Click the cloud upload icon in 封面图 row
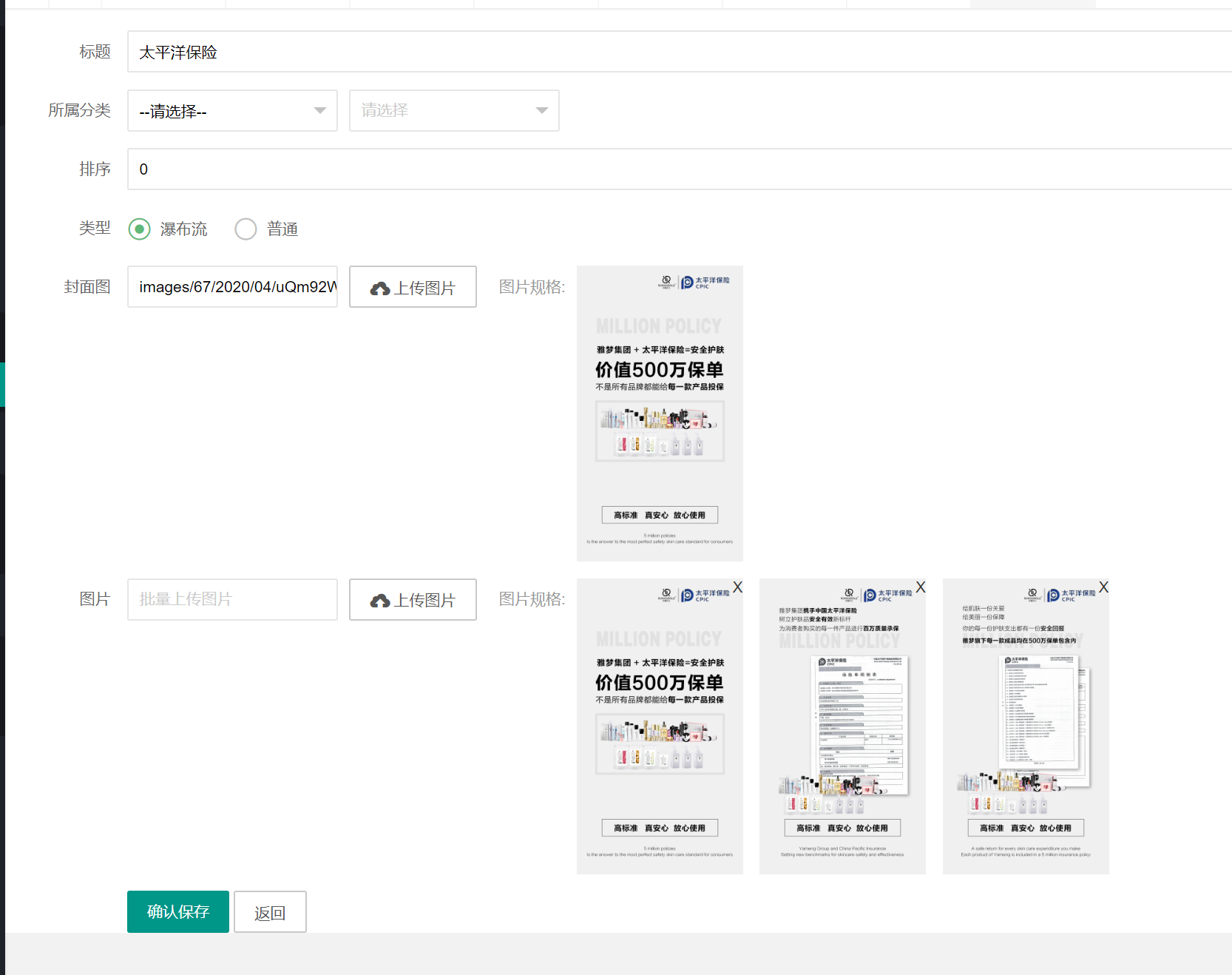Viewport: 1232px width, 975px height. point(380,289)
